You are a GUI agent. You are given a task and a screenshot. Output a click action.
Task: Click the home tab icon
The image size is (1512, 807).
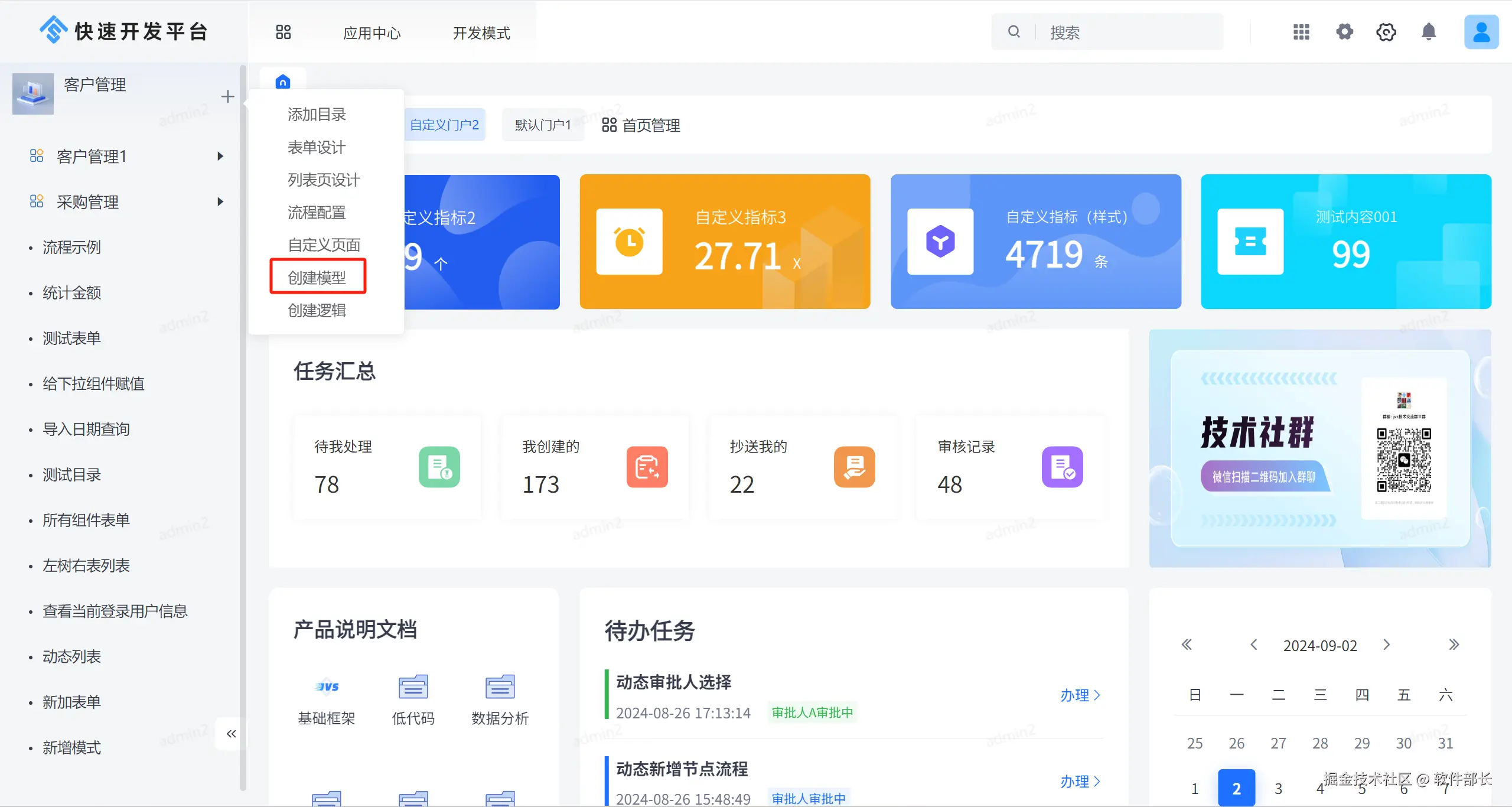click(283, 82)
